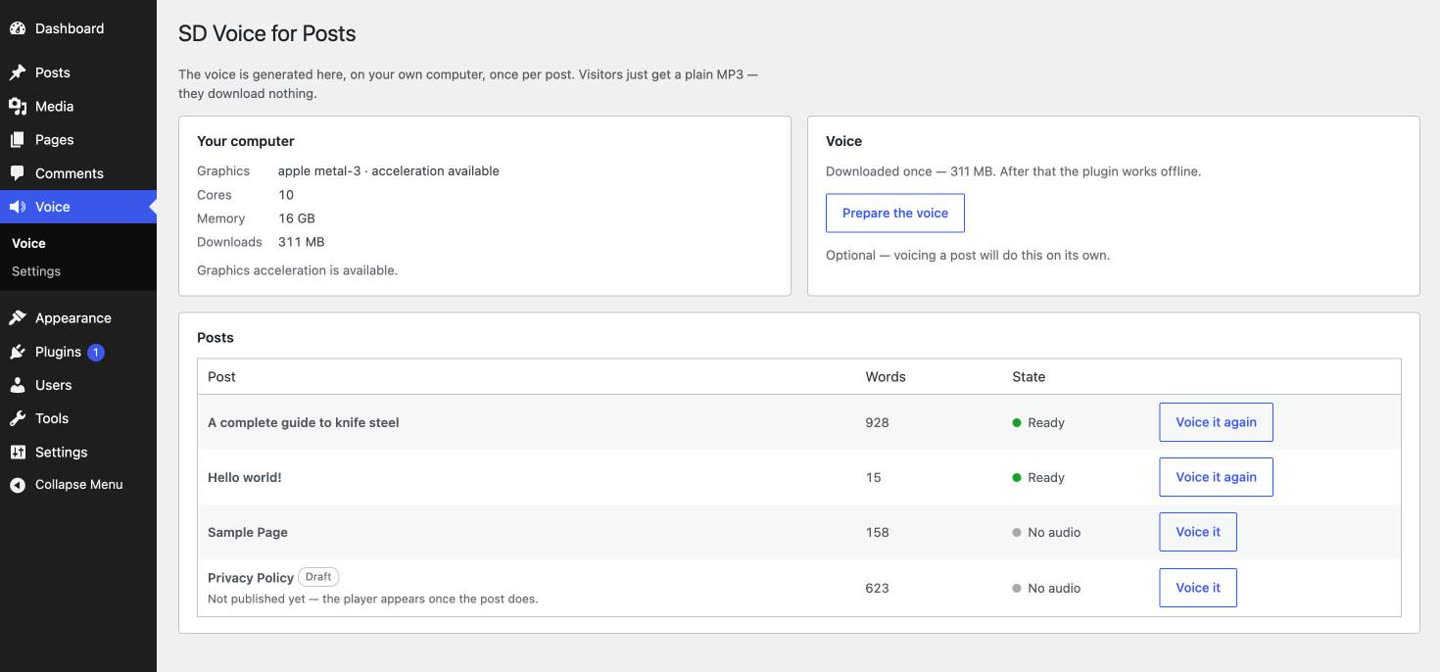Click the Not published yet note
This screenshot has height=672, width=1440.
(x=373, y=599)
